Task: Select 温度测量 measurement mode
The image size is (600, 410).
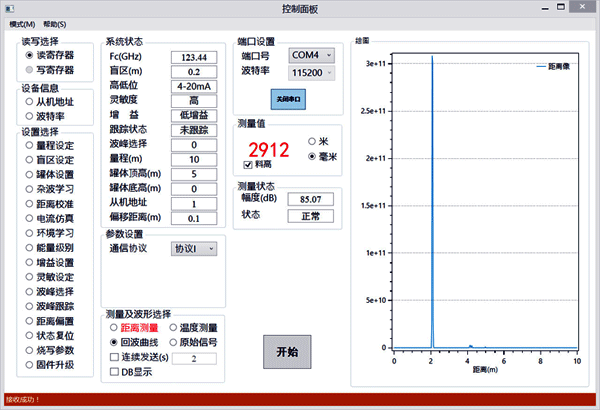Action: [x=174, y=327]
